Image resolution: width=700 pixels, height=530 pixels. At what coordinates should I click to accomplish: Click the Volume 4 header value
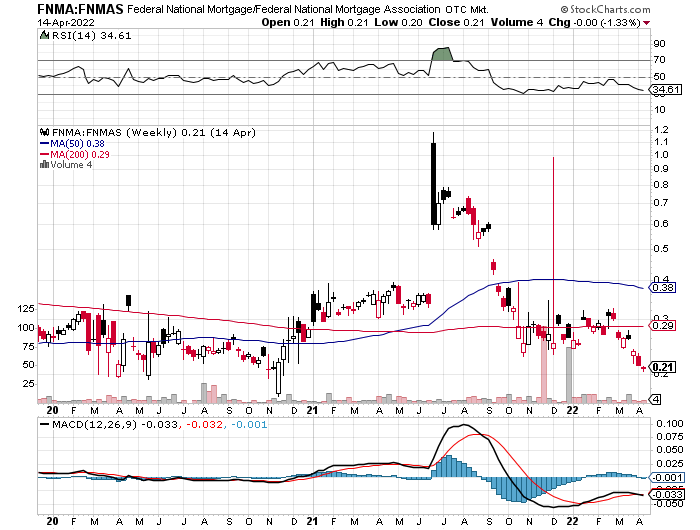point(517,22)
